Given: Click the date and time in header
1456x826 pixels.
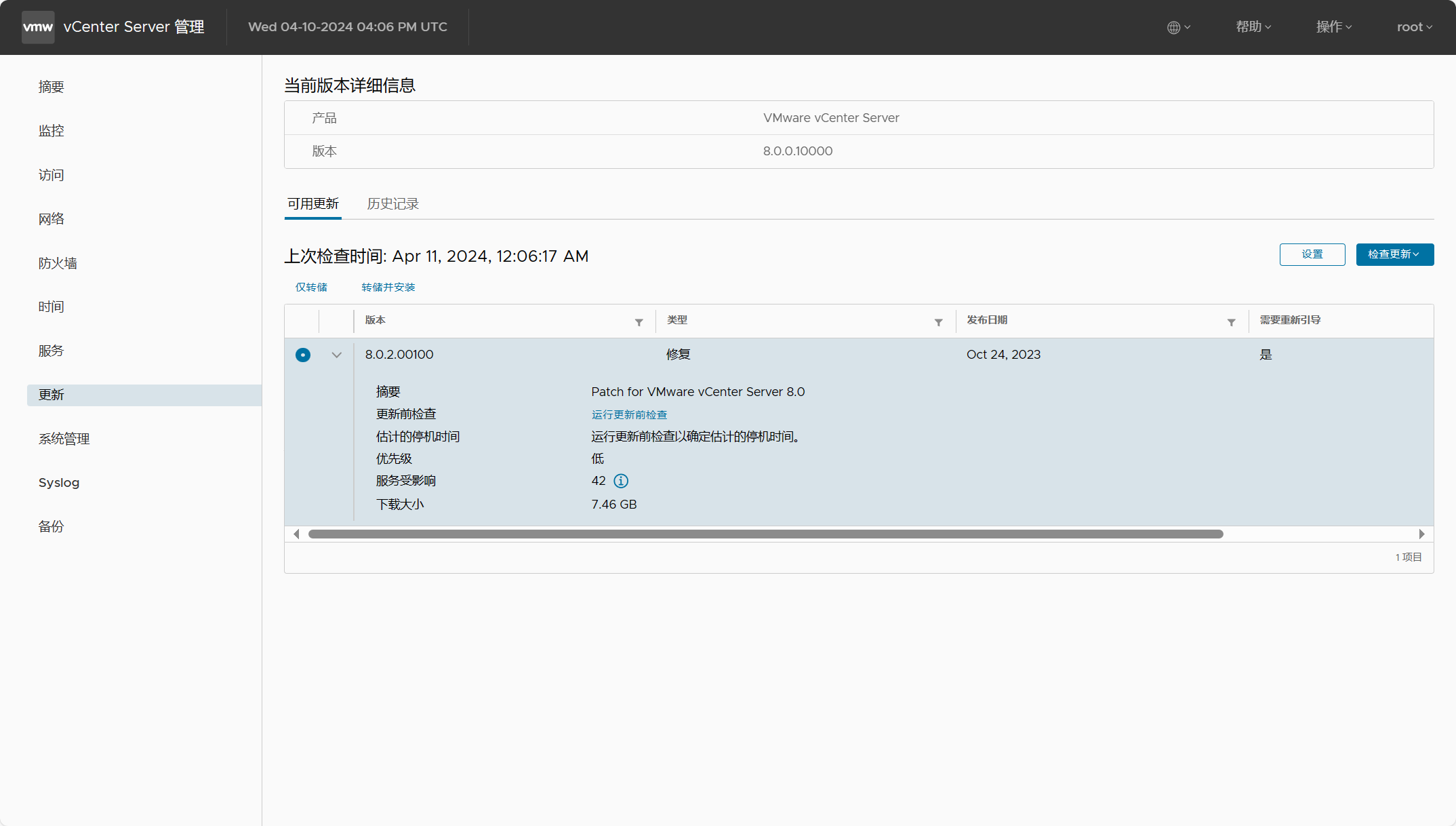Looking at the screenshot, I should pos(348,27).
